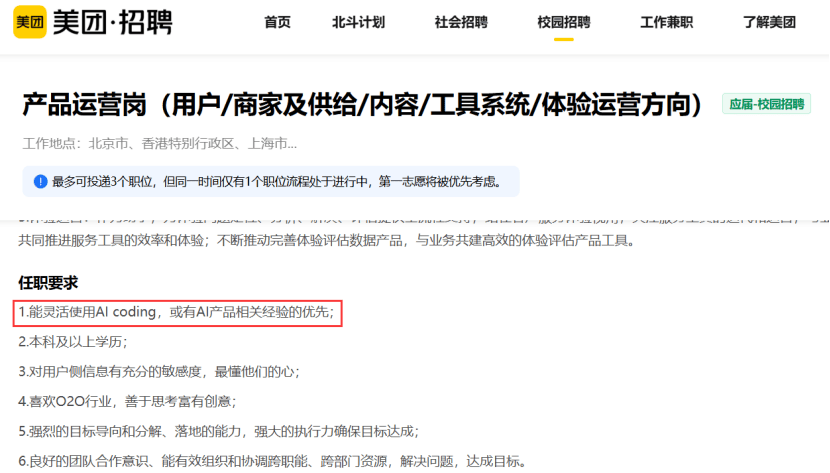The width and height of the screenshot is (830, 473).
Task: Open the 了解美团 menu item
Action: click(x=769, y=22)
